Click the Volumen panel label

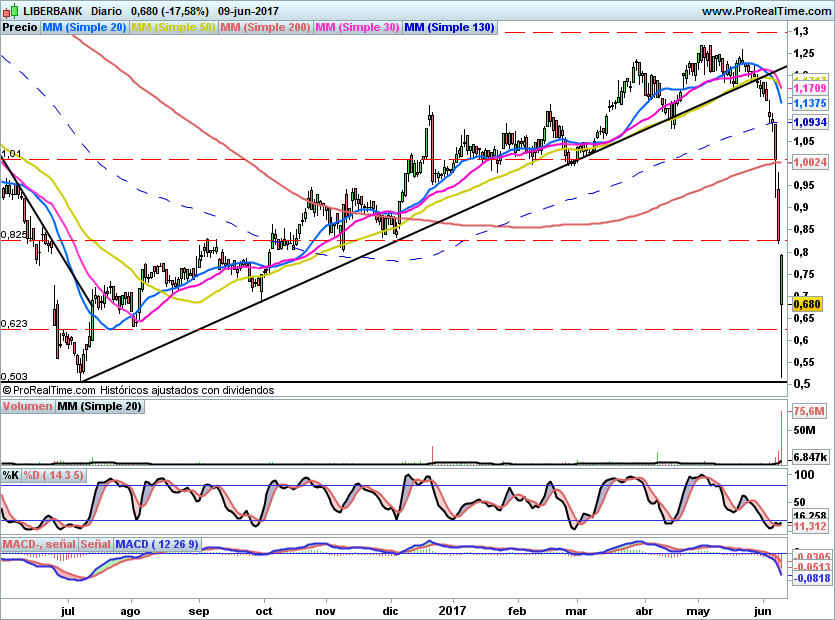(x=27, y=407)
